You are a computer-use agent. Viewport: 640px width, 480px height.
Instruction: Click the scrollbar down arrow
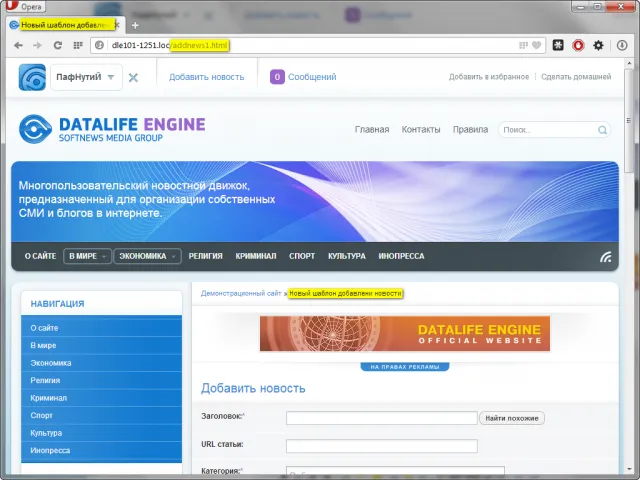pos(629,469)
